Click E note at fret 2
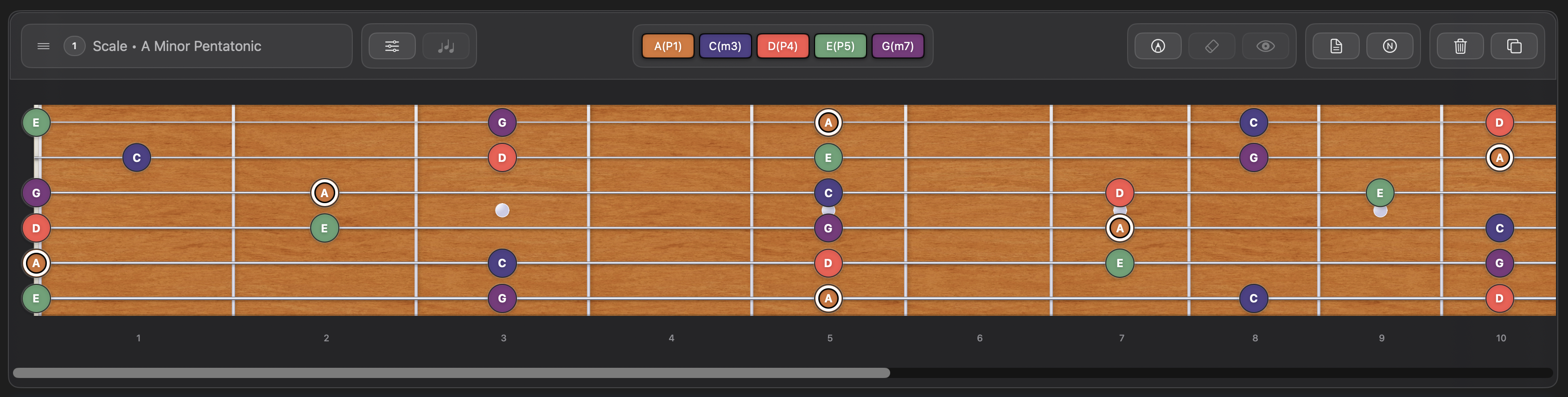 coord(325,228)
